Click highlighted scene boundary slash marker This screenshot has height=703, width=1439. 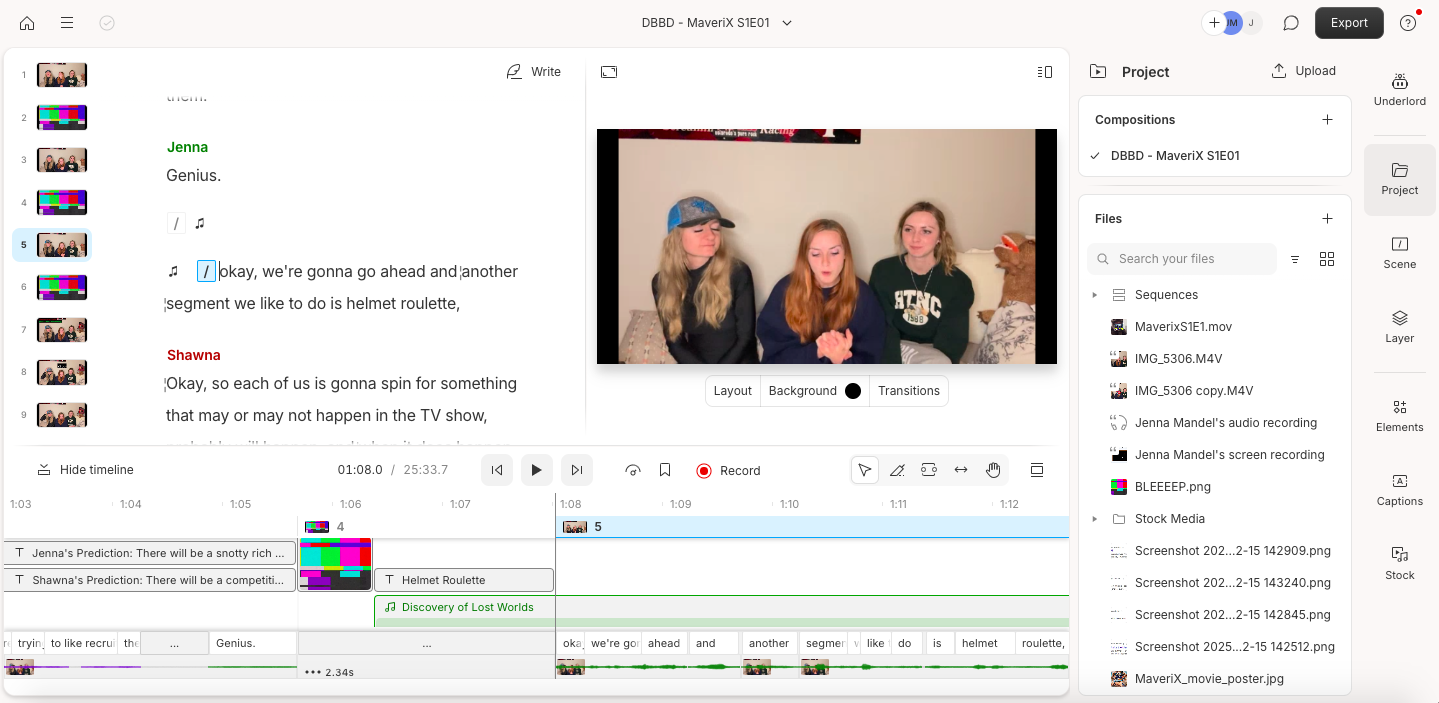point(206,271)
